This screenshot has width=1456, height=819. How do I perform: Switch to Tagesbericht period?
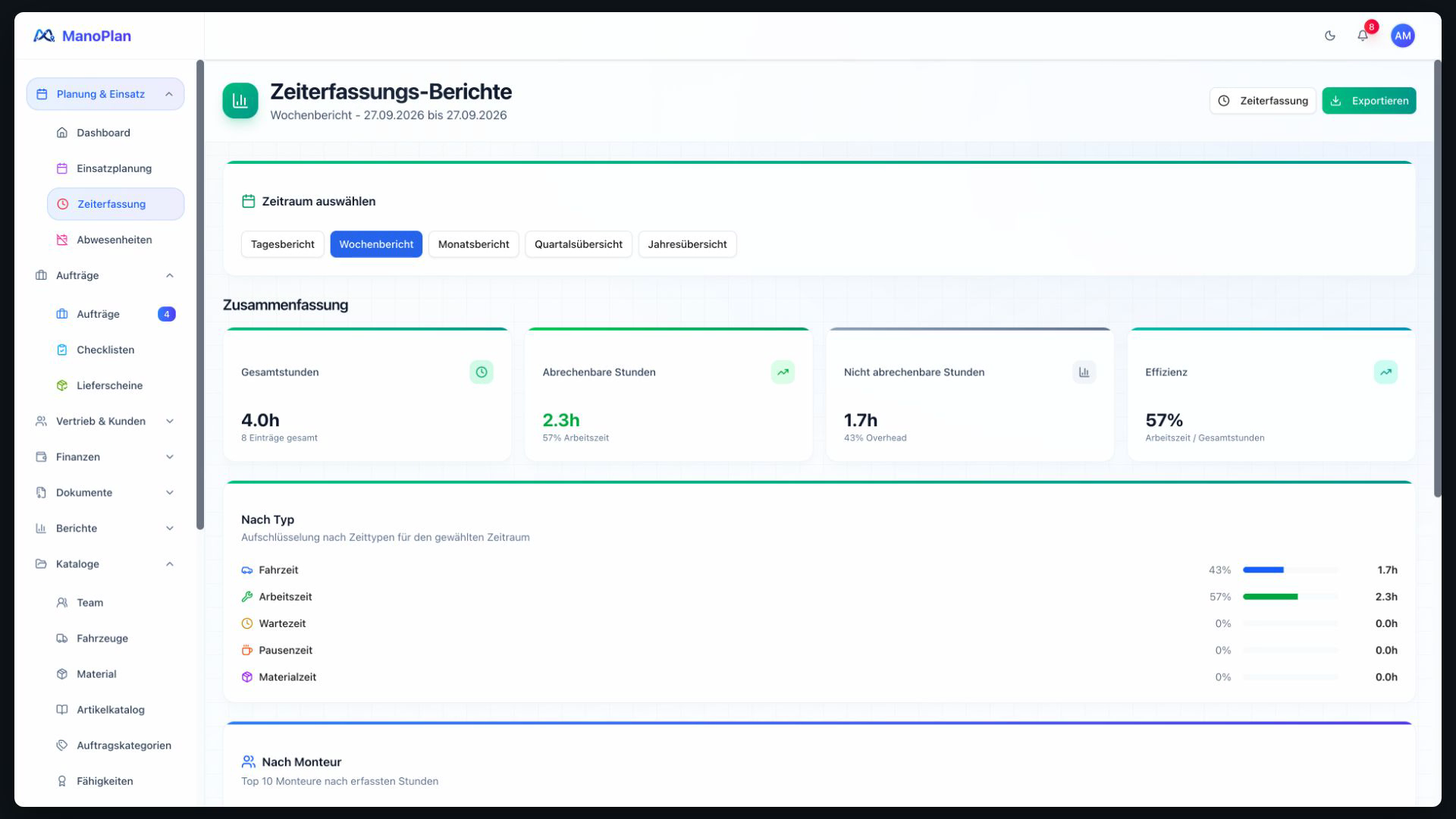tap(282, 244)
